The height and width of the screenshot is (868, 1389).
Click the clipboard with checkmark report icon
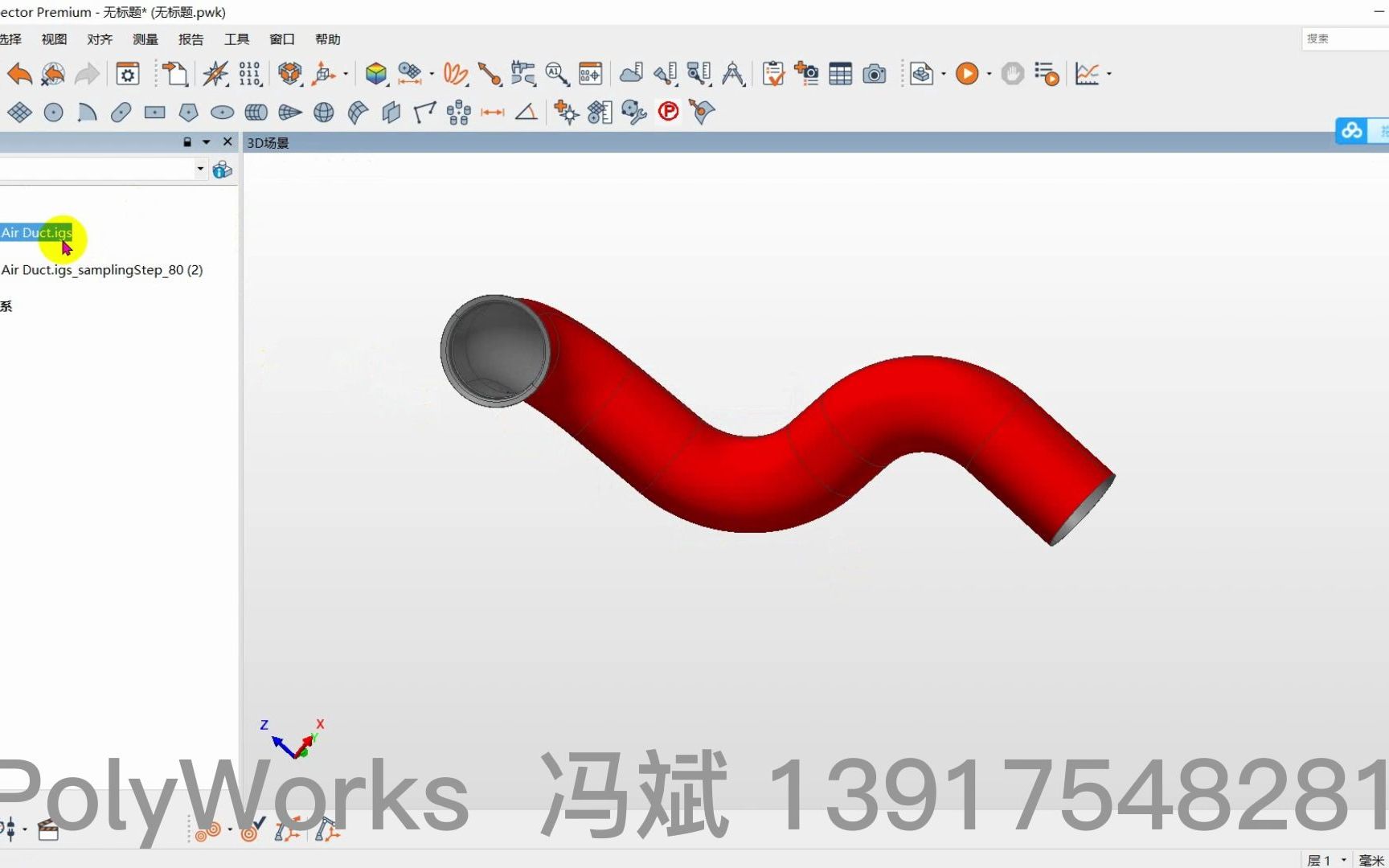[x=772, y=74]
